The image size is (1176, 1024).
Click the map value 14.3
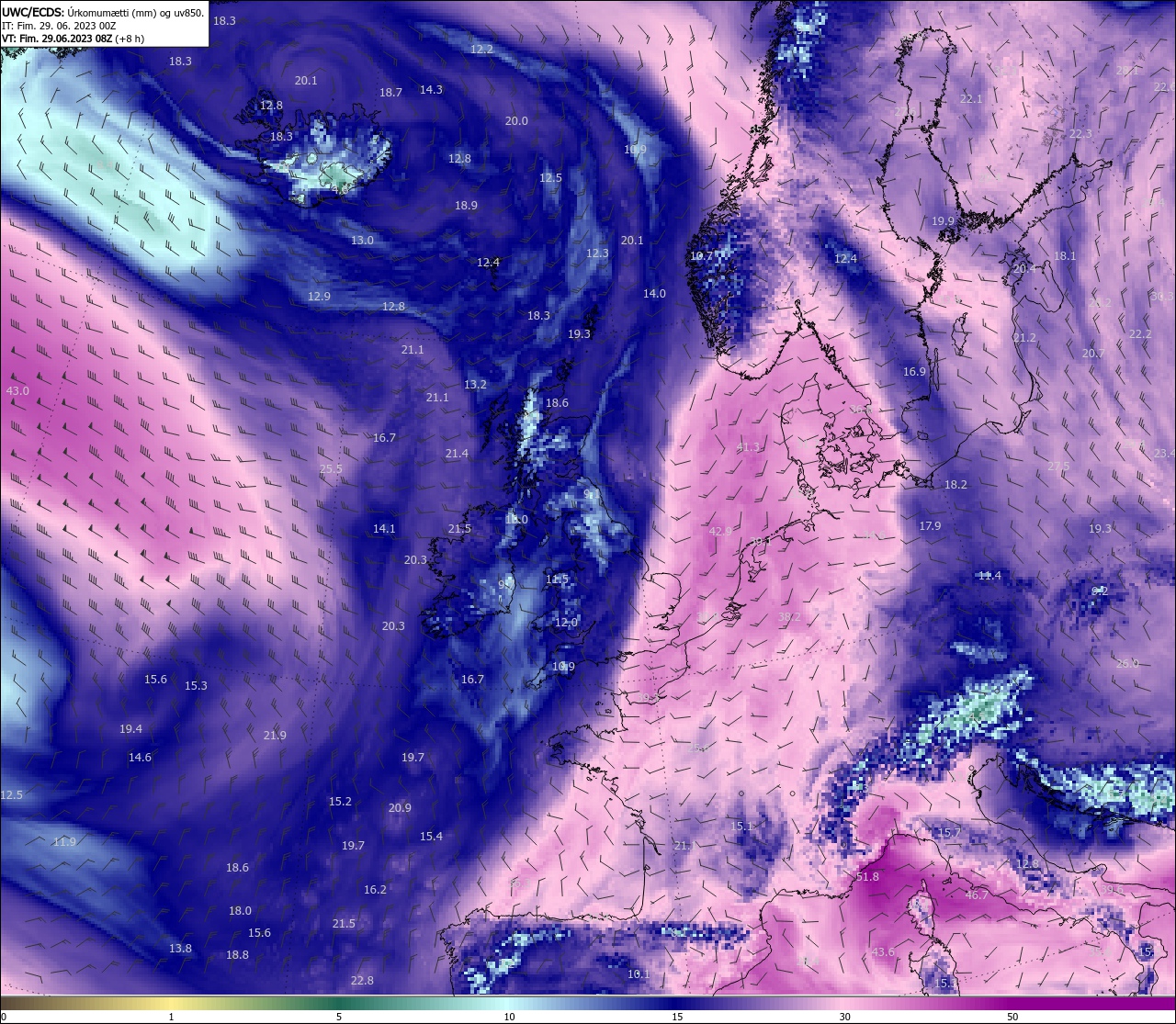431,90
